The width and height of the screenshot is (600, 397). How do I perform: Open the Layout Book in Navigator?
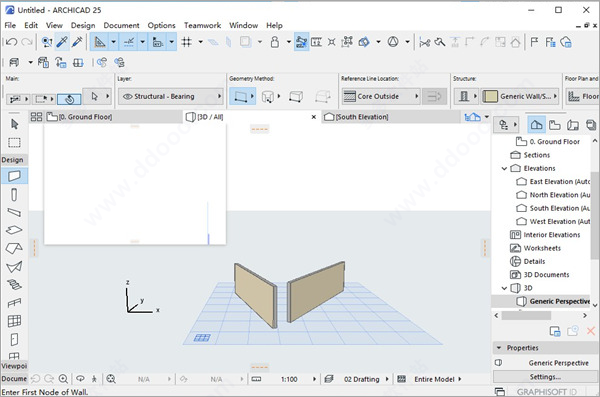(573, 125)
